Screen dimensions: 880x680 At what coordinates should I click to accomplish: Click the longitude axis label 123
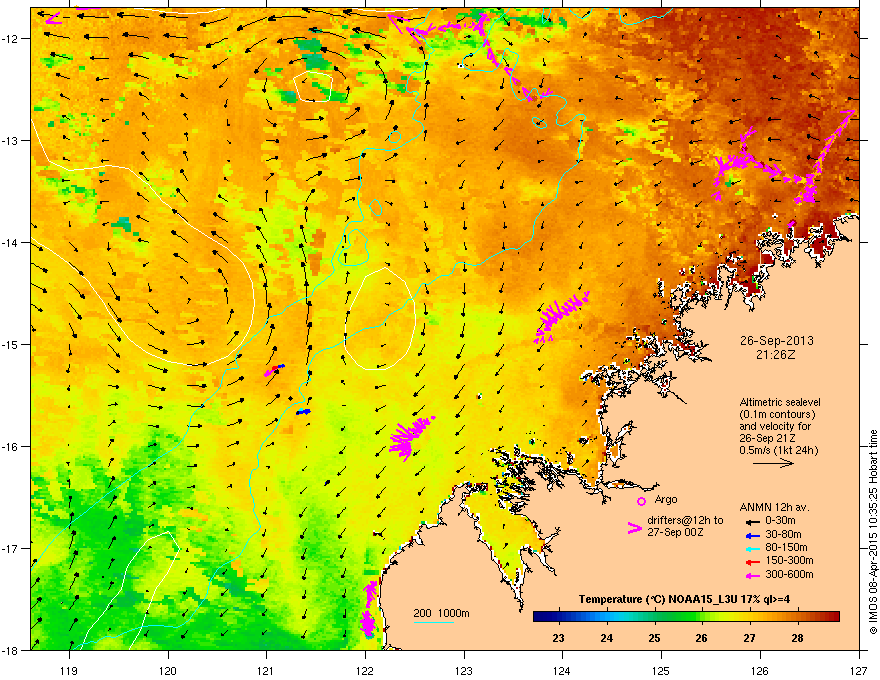coord(464,670)
